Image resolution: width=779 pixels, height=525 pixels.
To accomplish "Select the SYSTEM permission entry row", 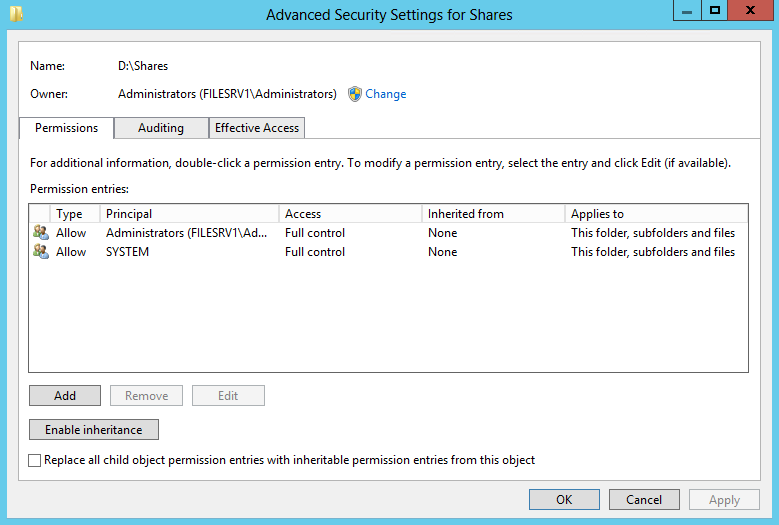I will click(300, 252).
